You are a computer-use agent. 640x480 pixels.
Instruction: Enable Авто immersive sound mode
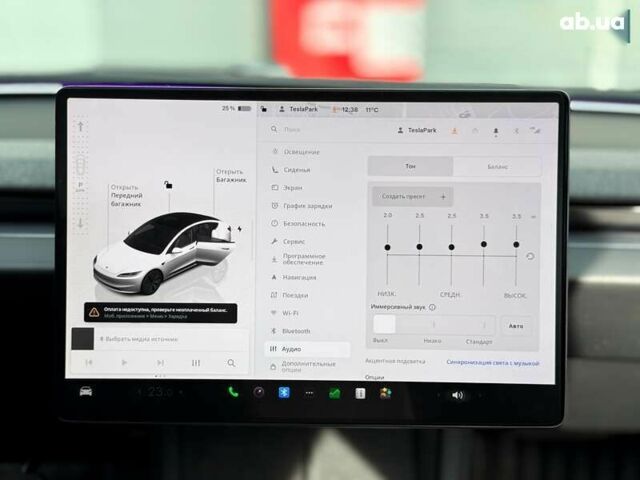pos(515,325)
